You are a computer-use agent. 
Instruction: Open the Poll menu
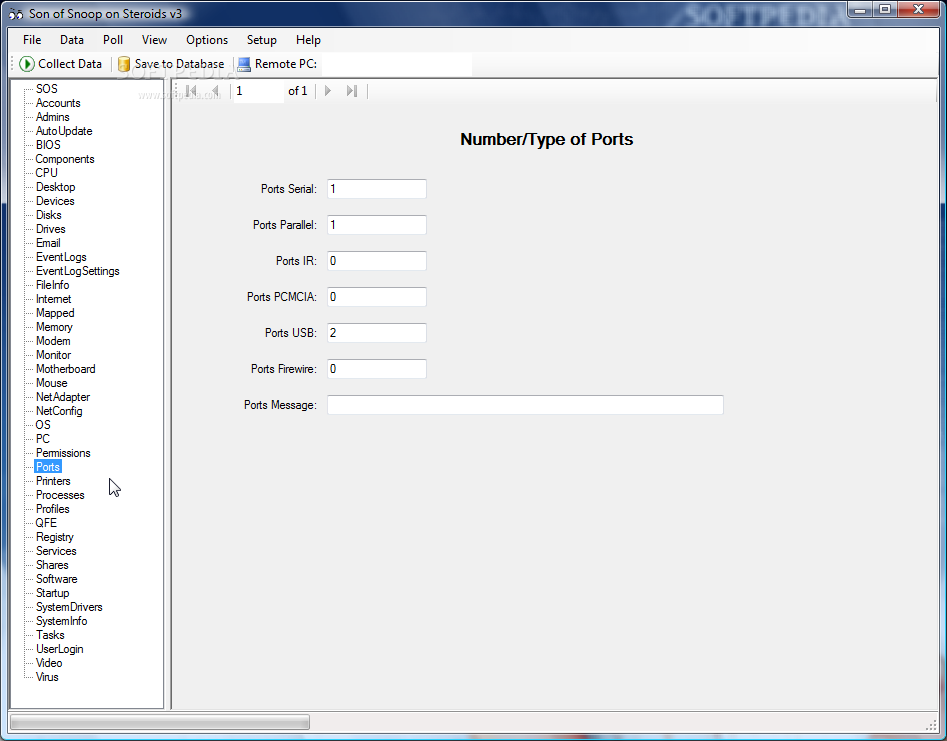click(113, 40)
